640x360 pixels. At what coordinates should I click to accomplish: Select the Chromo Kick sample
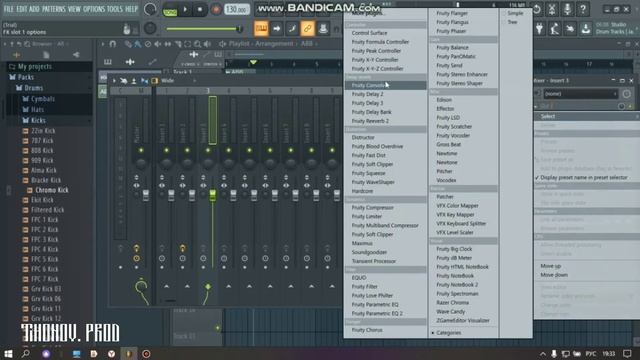[x=51, y=190]
